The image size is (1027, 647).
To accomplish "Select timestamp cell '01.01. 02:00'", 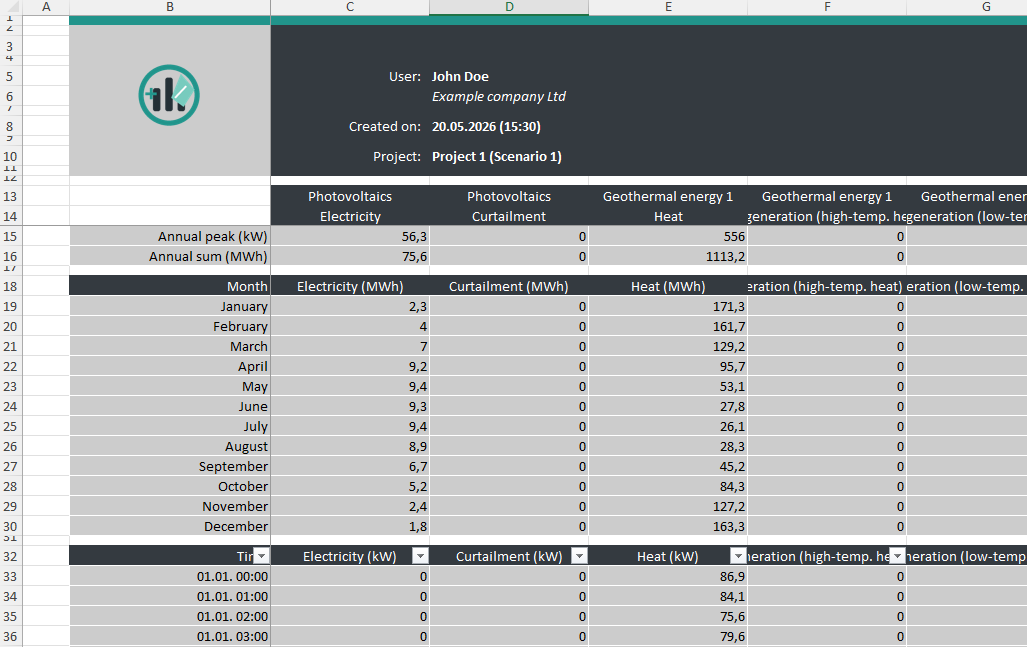I will point(170,616).
